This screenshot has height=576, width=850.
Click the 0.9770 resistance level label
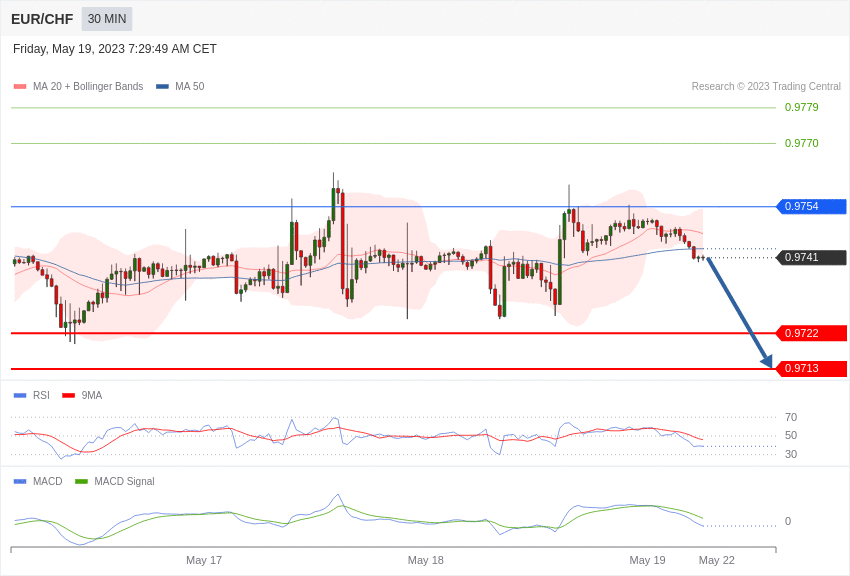(801, 143)
